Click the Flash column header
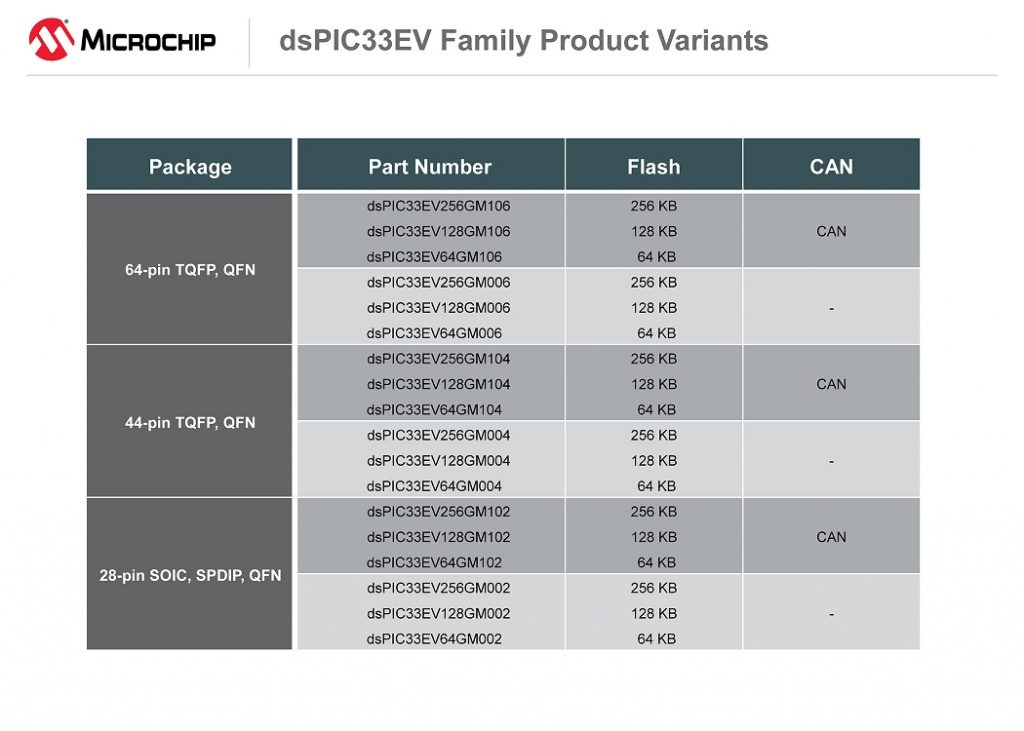 click(x=653, y=167)
